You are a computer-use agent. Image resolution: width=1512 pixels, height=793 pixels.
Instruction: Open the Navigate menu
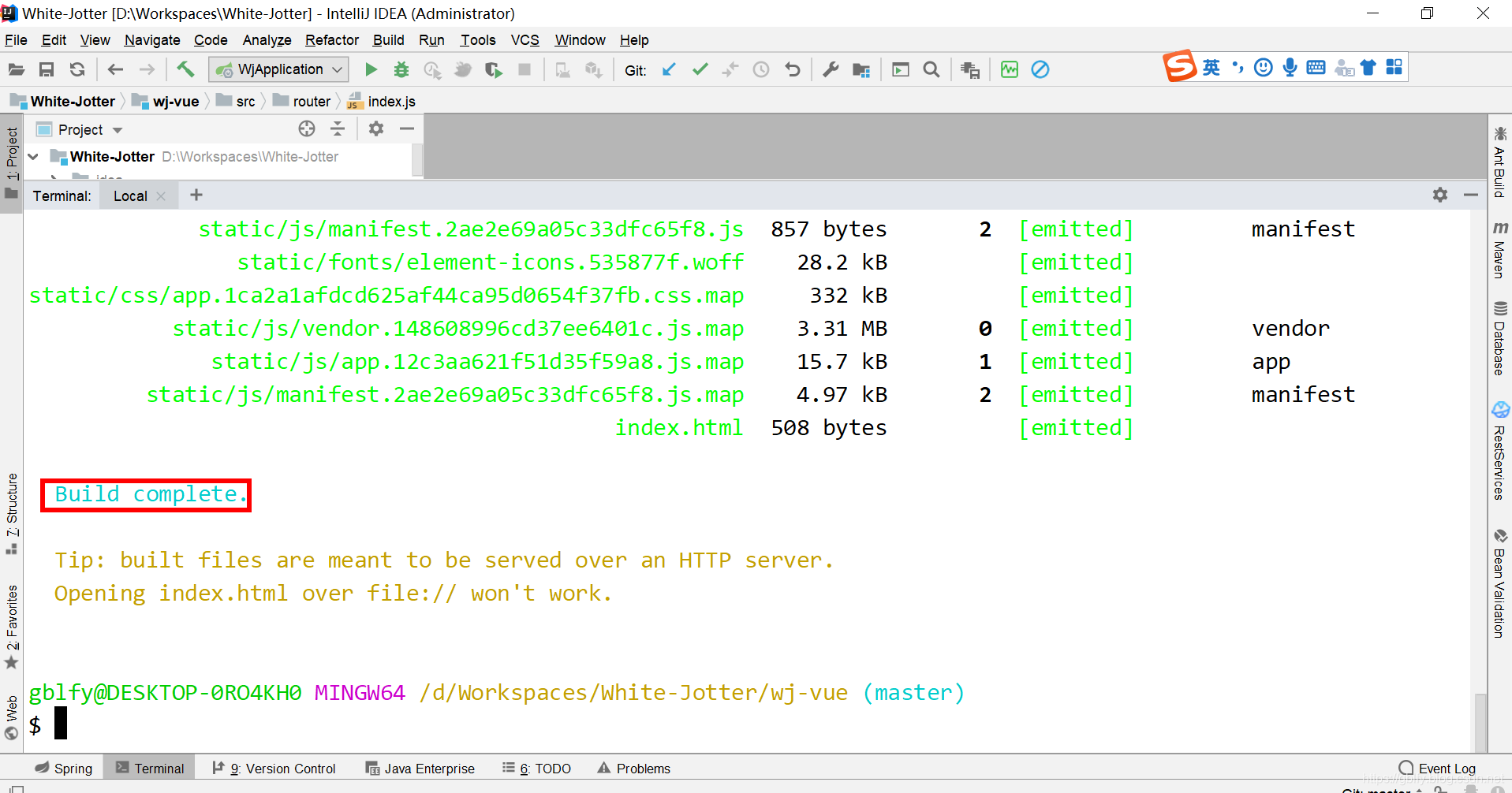(x=152, y=40)
